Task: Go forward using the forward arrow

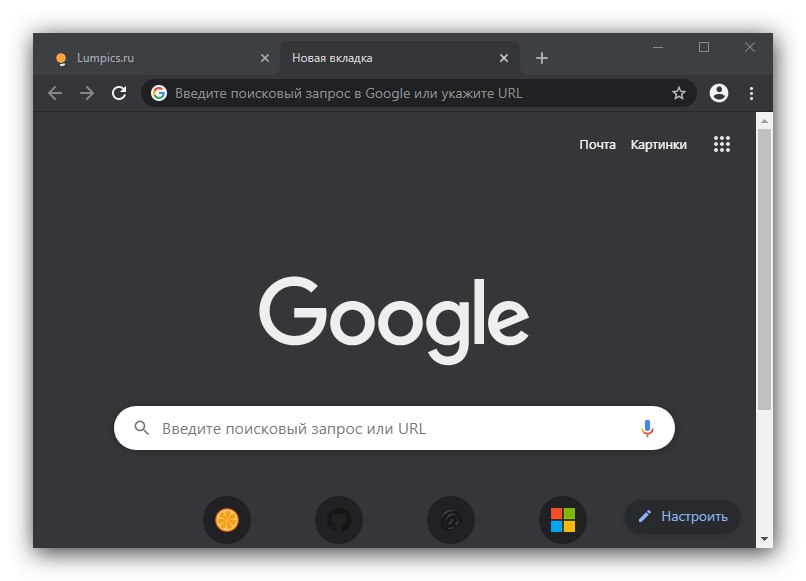Action: point(87,93)
